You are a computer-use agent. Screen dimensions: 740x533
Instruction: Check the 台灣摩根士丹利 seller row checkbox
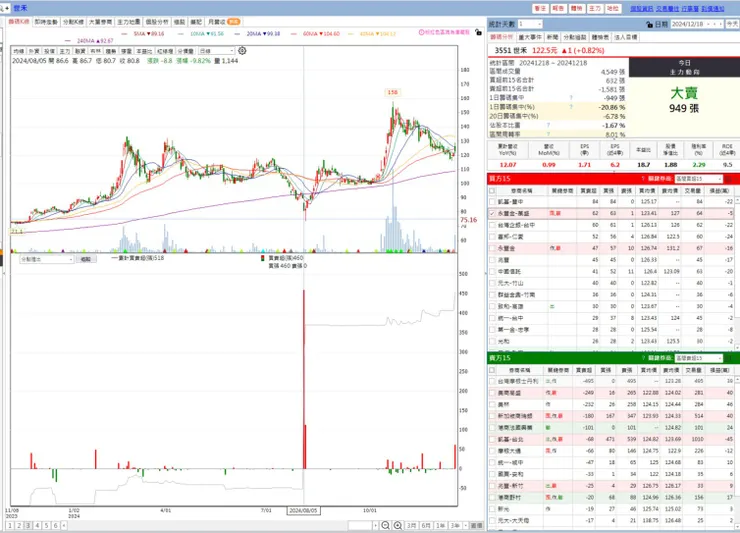(492, 381)
